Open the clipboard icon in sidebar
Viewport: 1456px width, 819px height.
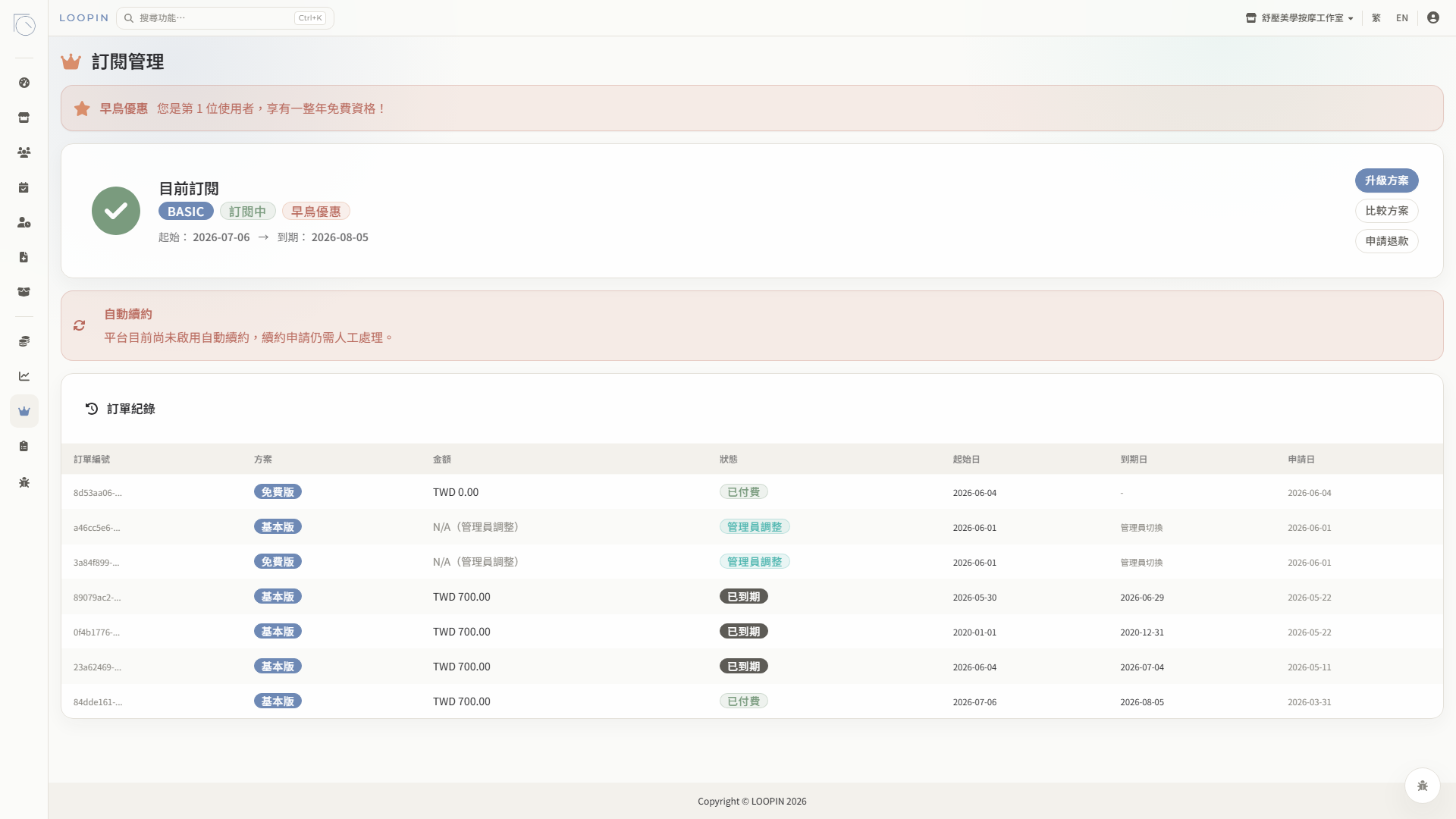[24, 446]
